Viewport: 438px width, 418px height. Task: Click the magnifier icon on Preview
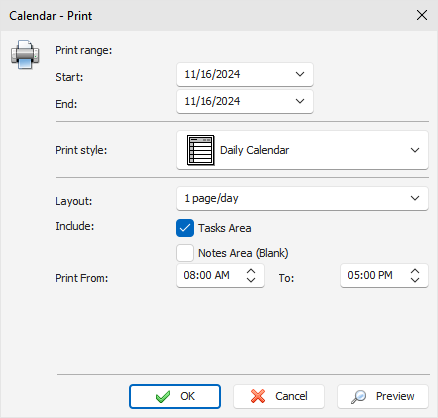[358, 397]
